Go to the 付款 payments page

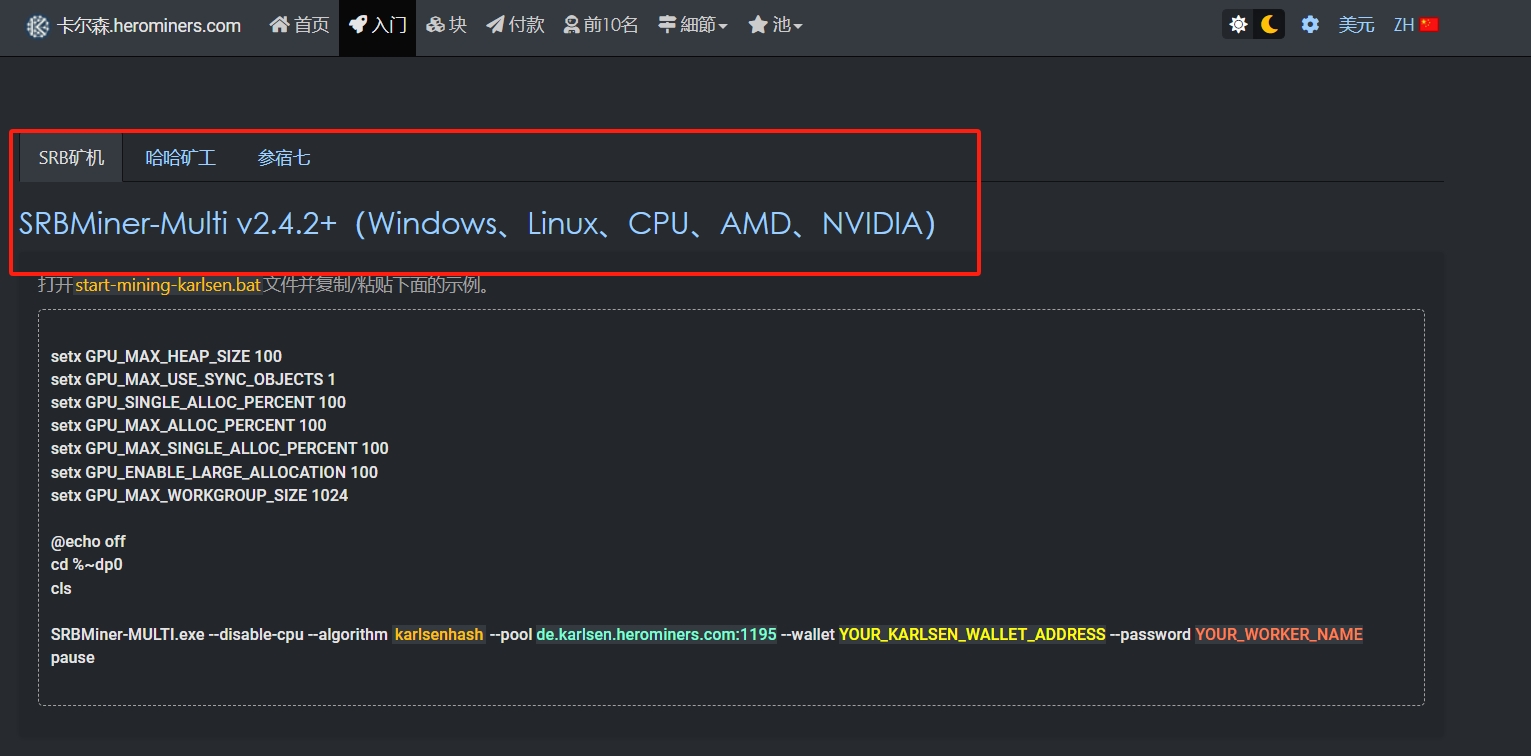pyautogui.click(x=515, y=25)
